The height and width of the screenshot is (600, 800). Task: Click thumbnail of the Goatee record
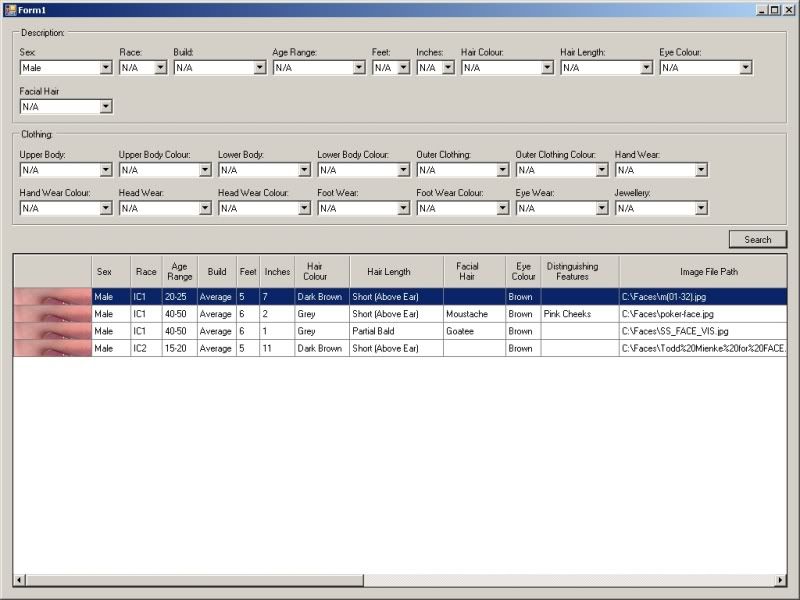[x=53, y=331]
